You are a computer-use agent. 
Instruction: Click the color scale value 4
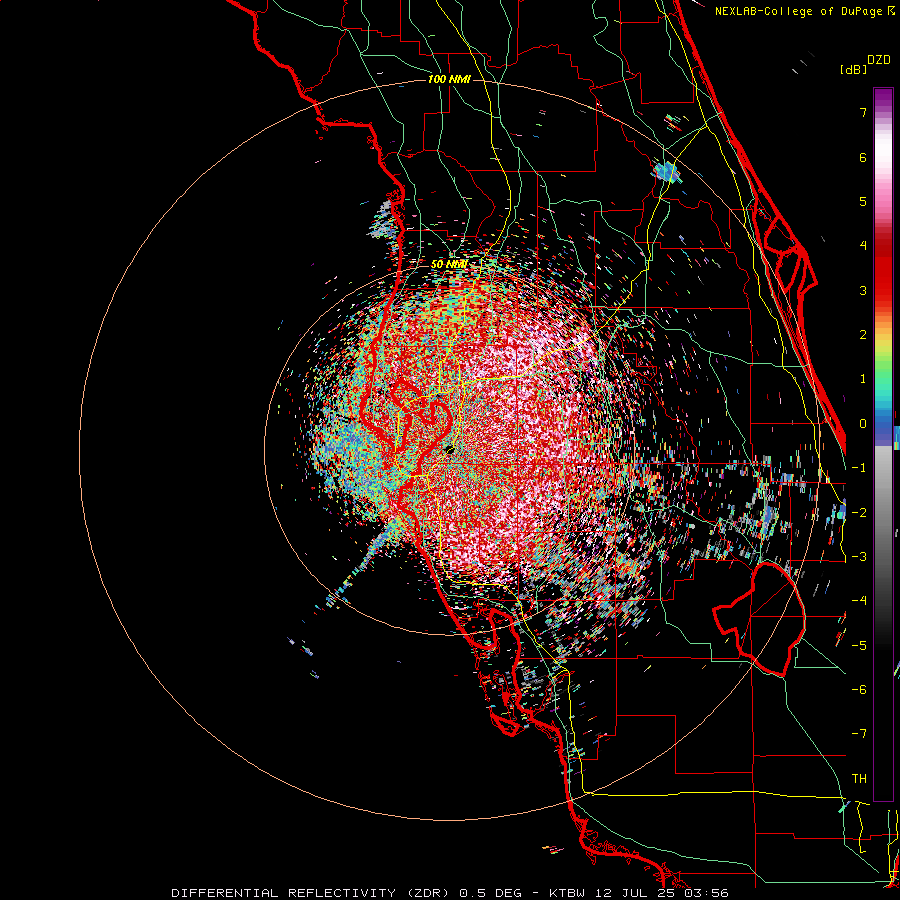[863, 246]
